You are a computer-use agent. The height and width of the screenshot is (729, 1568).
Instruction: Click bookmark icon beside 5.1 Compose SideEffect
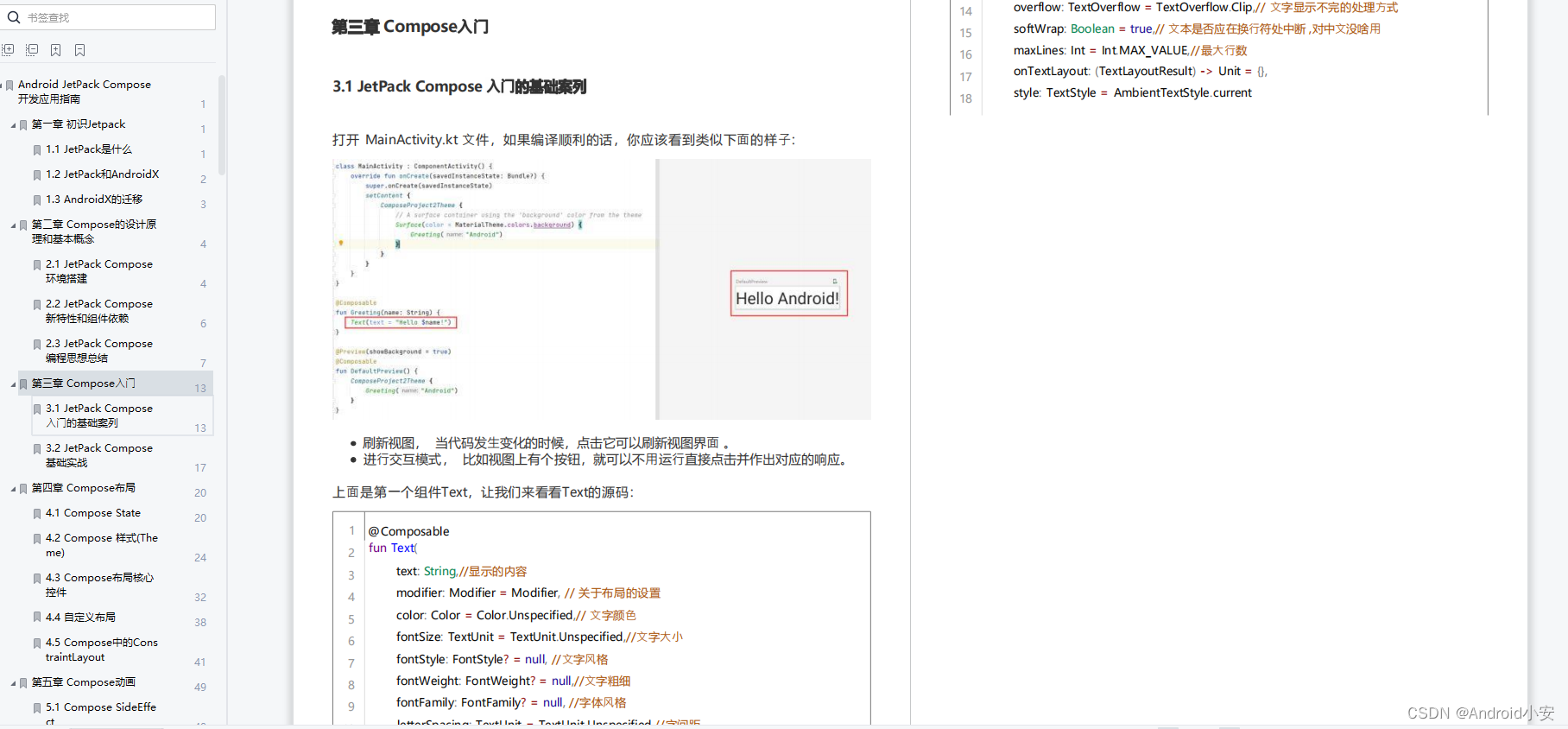coord(37,708)
